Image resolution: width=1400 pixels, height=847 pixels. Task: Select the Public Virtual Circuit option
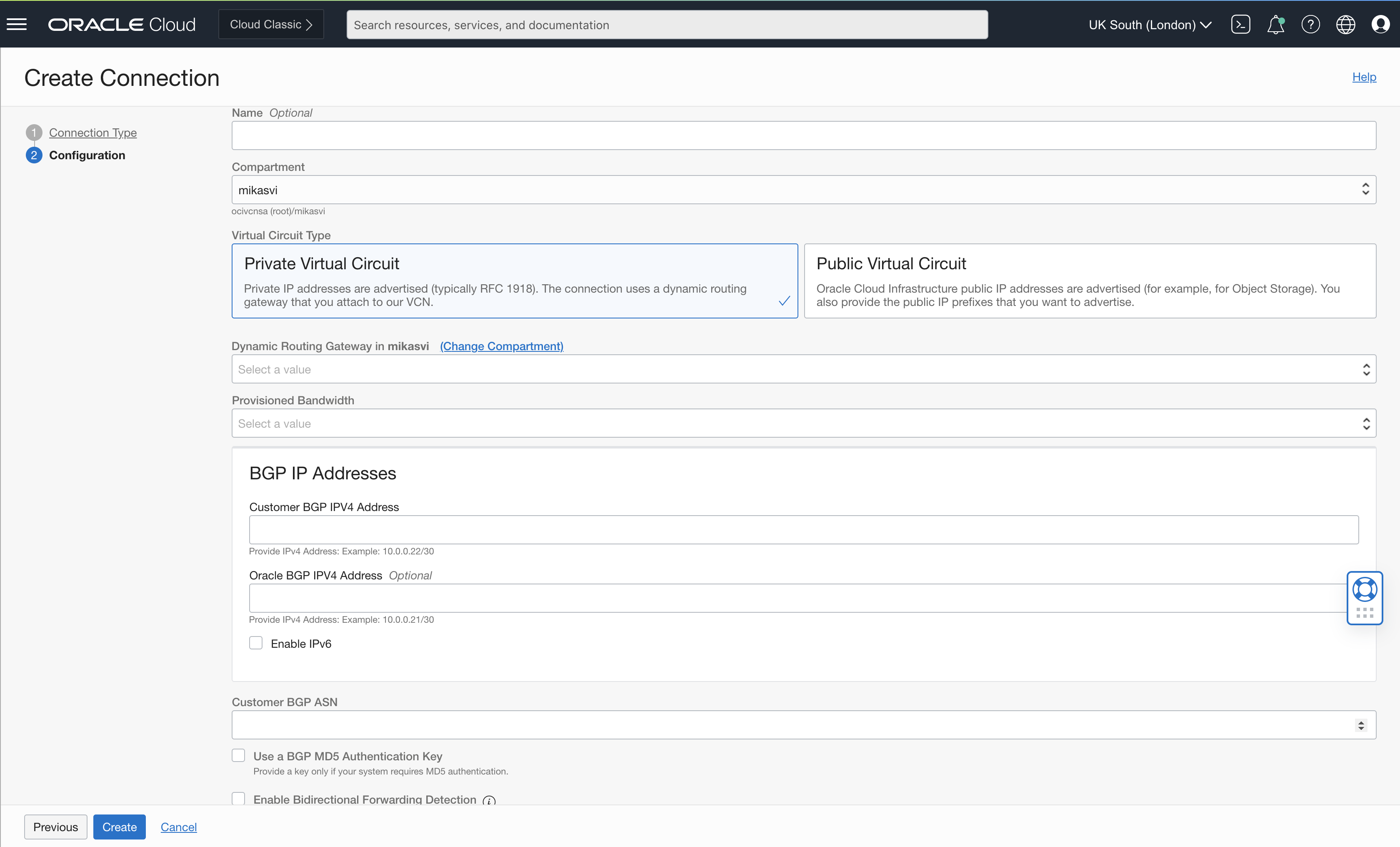tap(1089, 281)
